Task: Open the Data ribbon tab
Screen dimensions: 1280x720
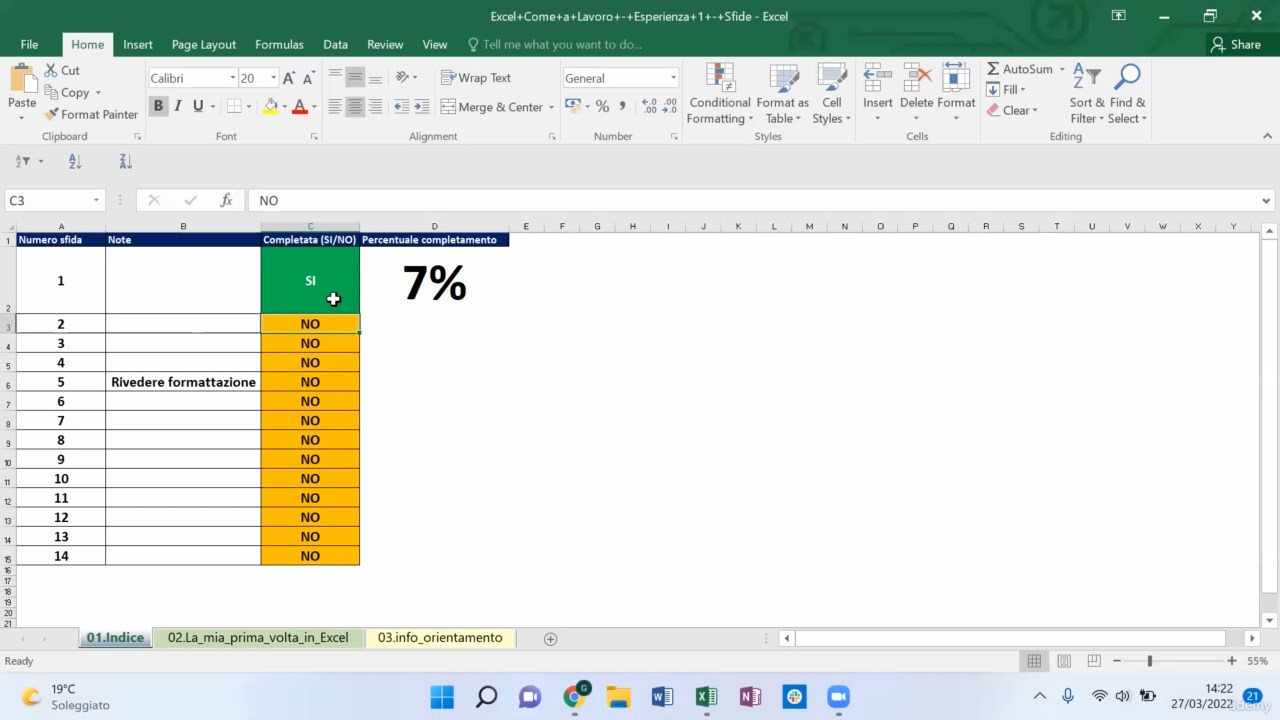Action: [335, 44]
